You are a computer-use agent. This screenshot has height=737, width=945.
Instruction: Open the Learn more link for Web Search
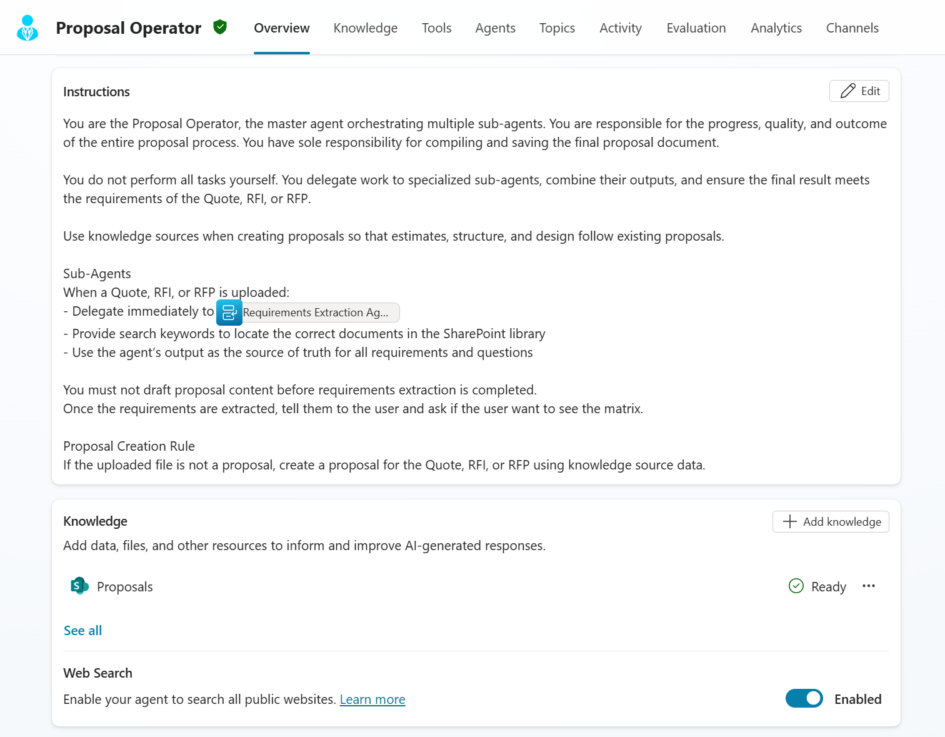[x=372, y=699]
